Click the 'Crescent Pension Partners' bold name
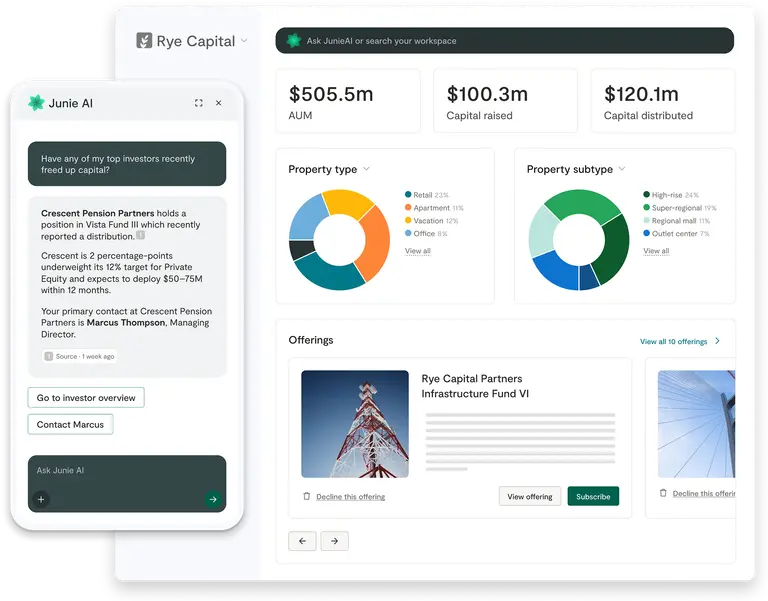The image size is (768, 601). pyautogui.click(x=97, y=213)
